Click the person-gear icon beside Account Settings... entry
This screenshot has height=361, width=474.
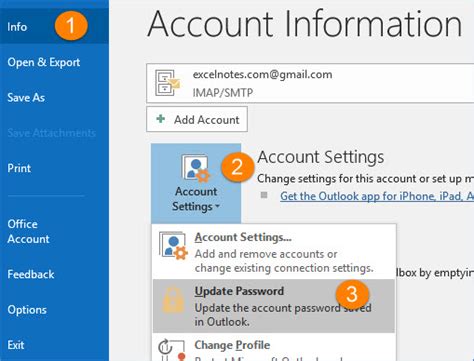tap(173, 246)
